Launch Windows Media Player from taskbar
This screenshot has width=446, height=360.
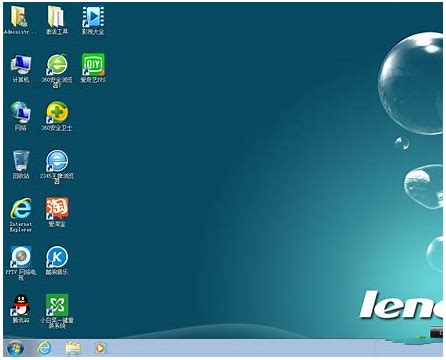click(x=100, y=348)
